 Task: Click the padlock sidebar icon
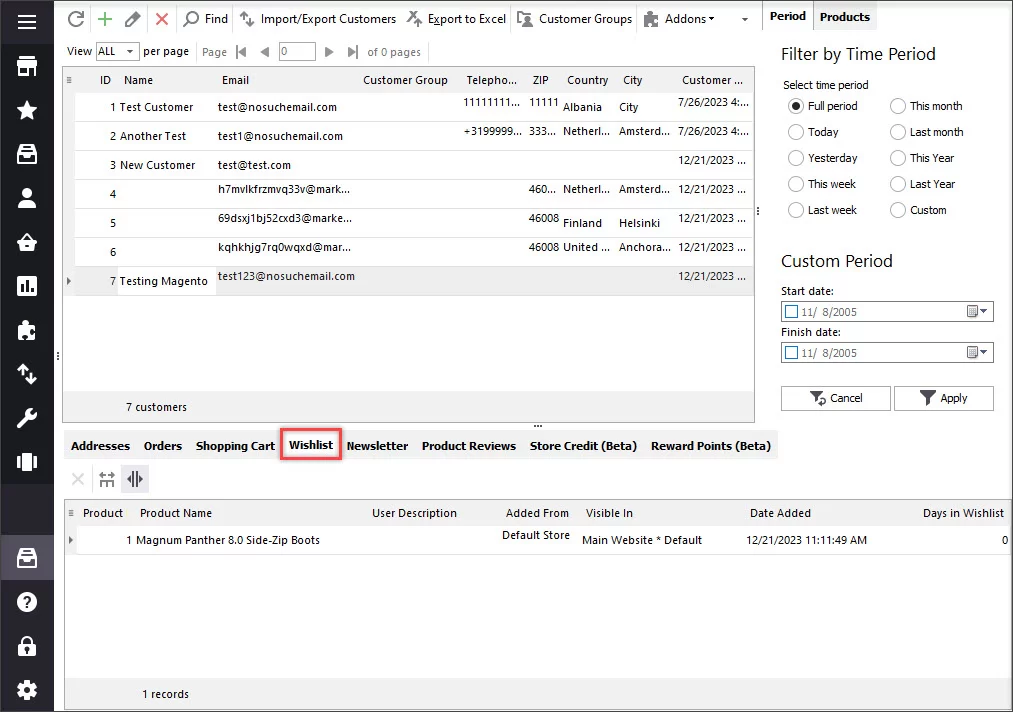(x=26, y=646)
